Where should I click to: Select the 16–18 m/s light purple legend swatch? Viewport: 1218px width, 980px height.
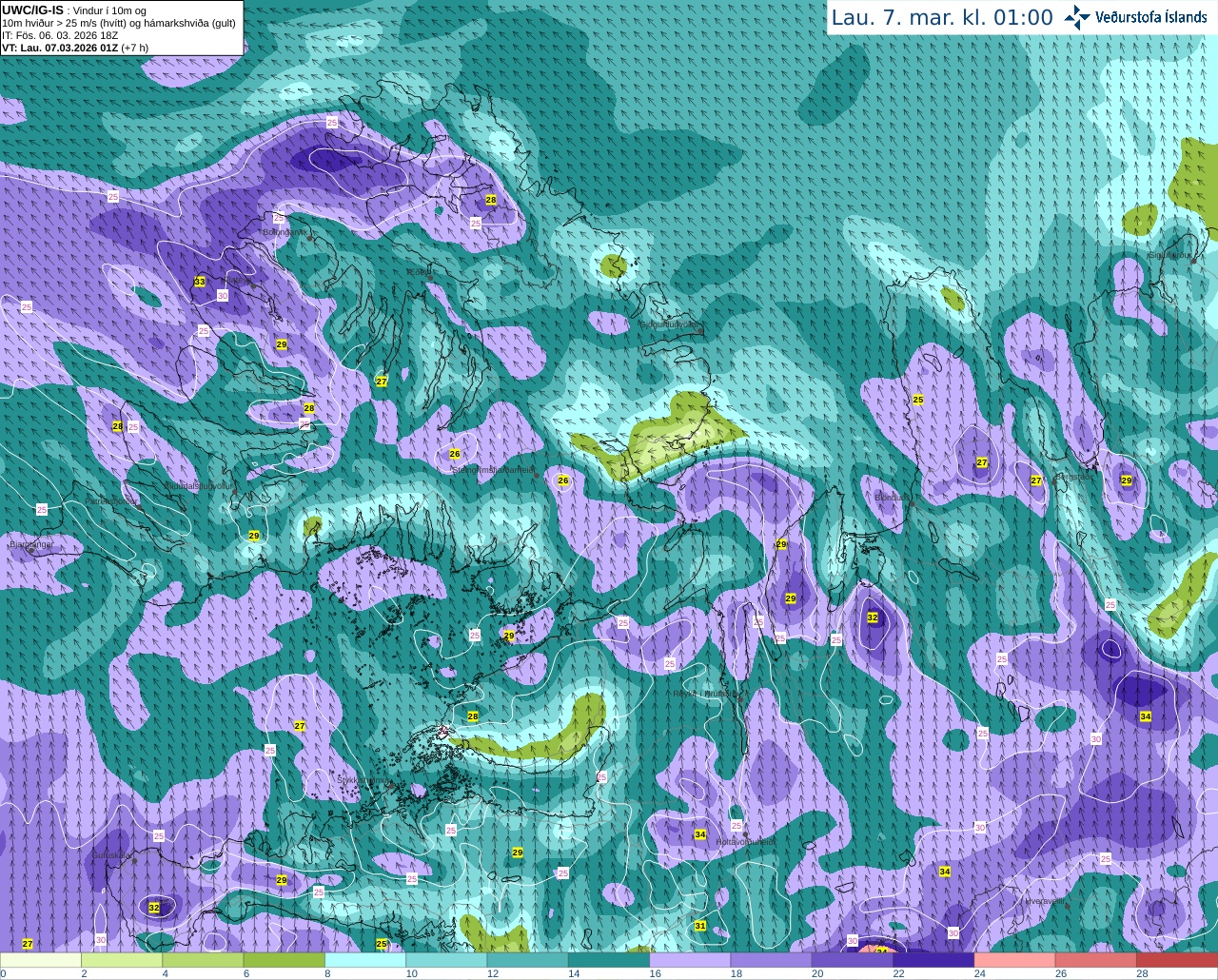pos(690,960)
